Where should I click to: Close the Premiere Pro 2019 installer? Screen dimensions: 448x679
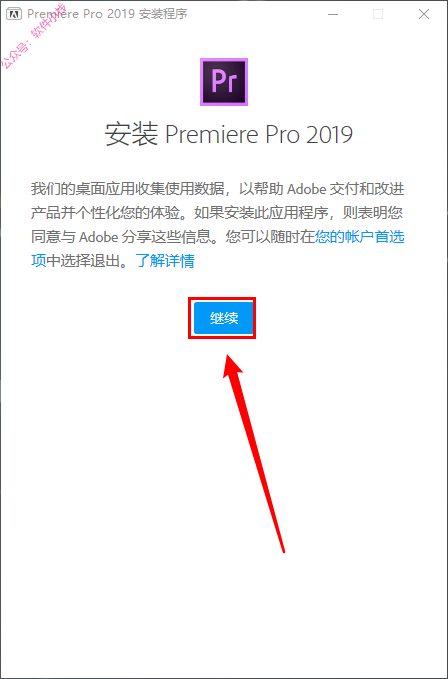(x=424, y=14)
